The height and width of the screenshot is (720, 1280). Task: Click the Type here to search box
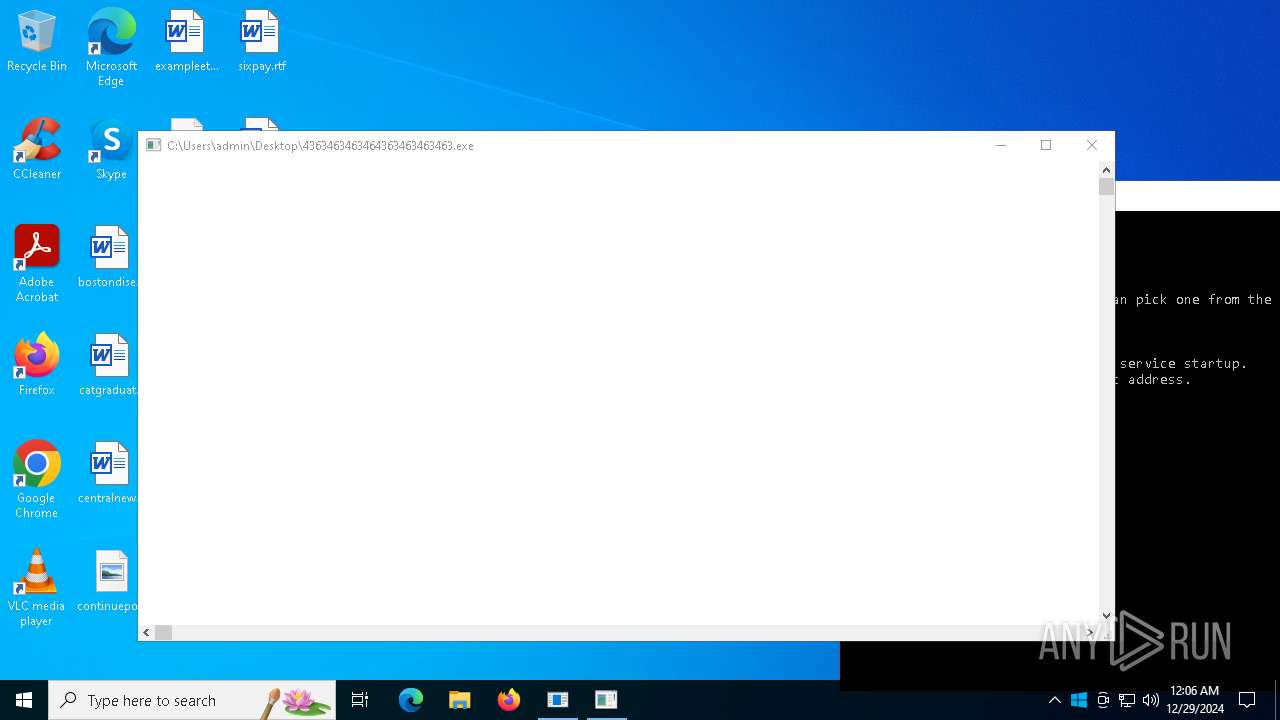(192, 700)
